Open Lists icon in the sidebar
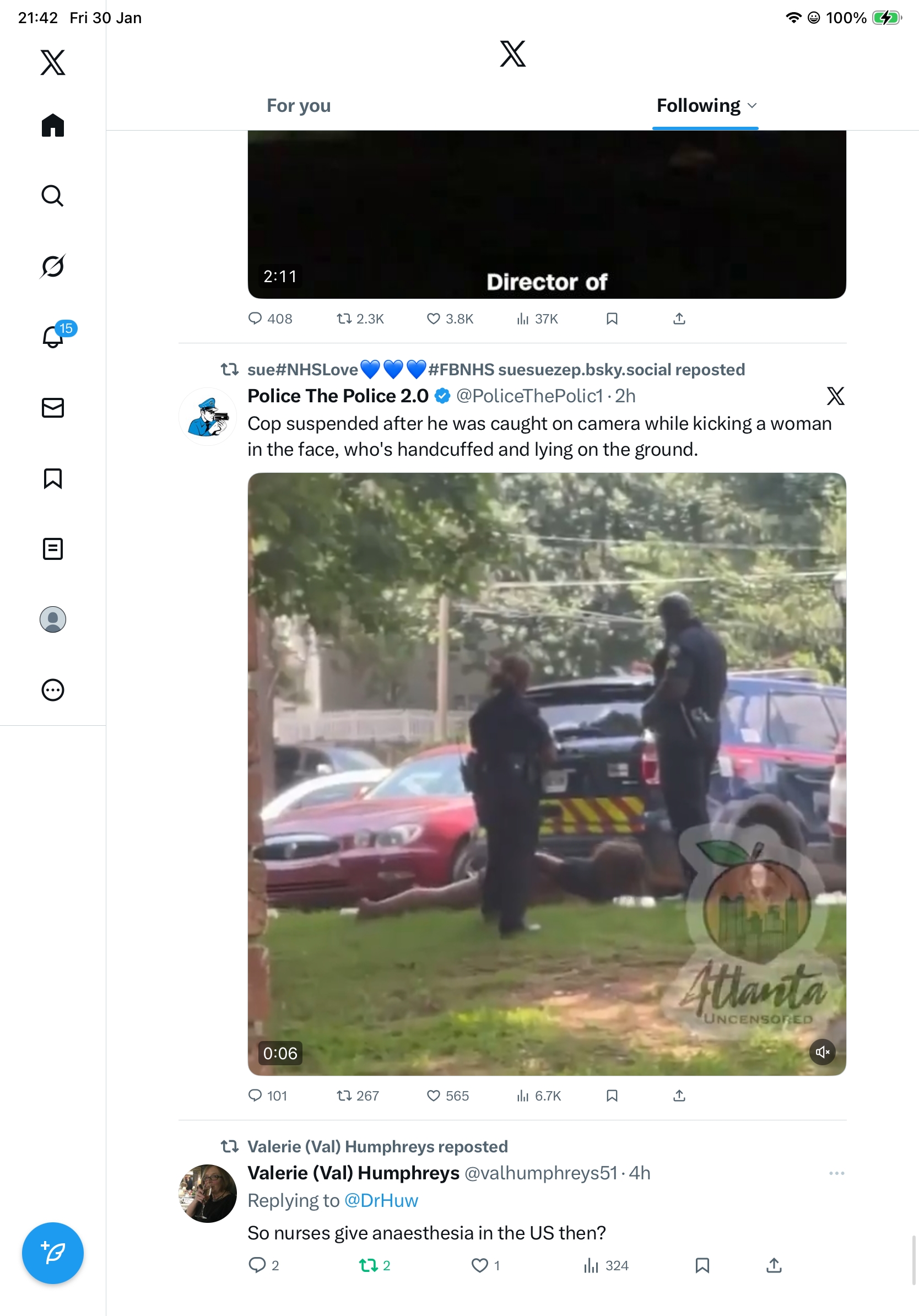This screenshot has height=1316, width=919. click(53, 548)
